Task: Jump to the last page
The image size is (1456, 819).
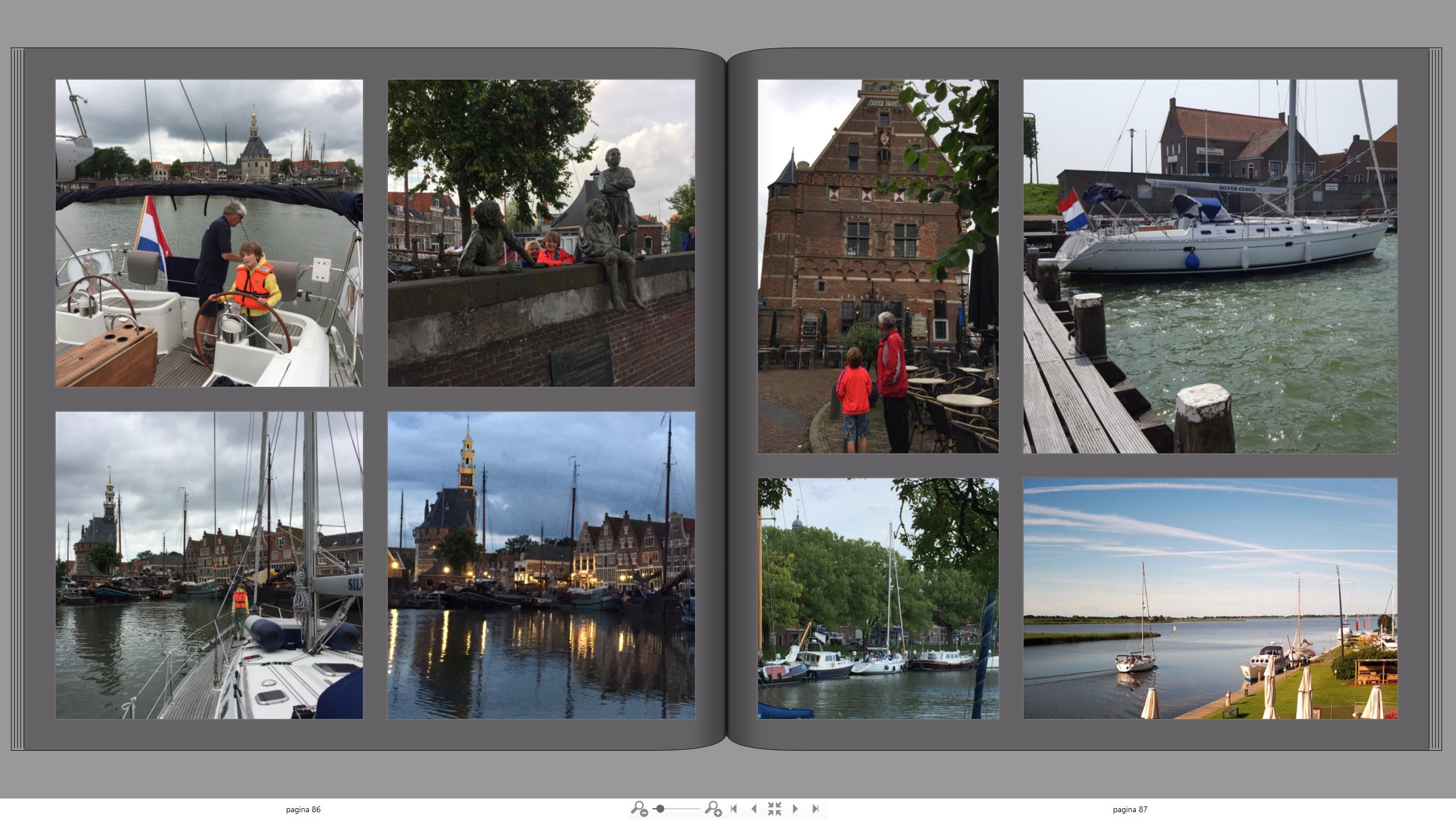Action: [x=816, y=808]
